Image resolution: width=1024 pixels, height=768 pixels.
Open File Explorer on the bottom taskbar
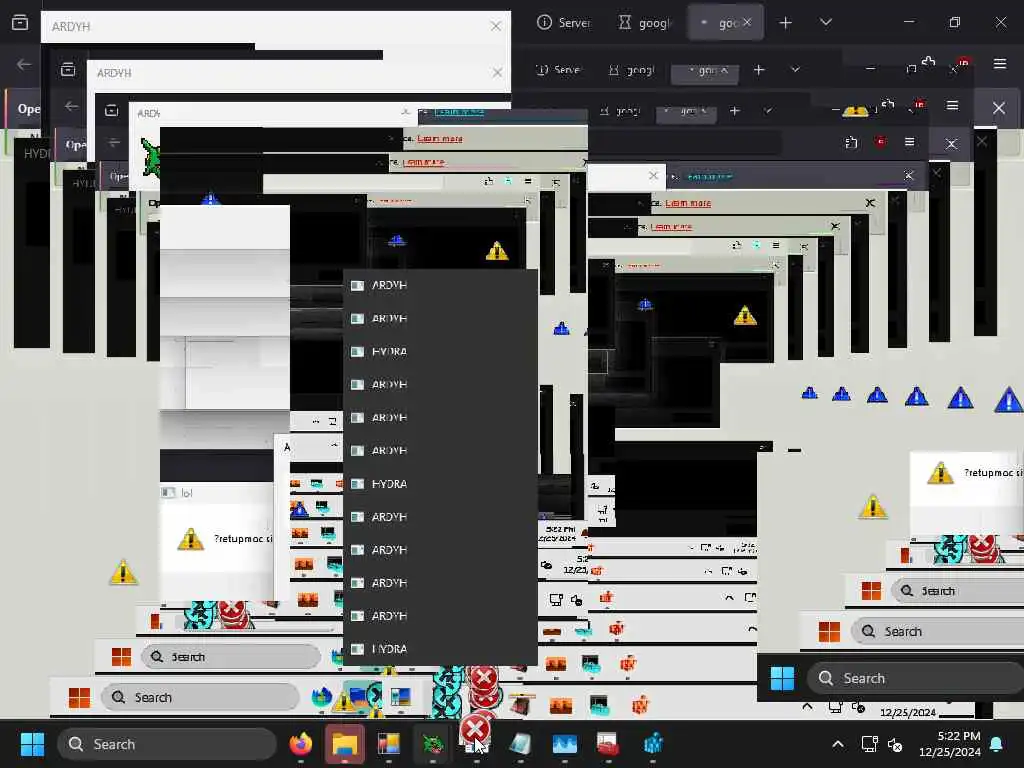(345, 744)
